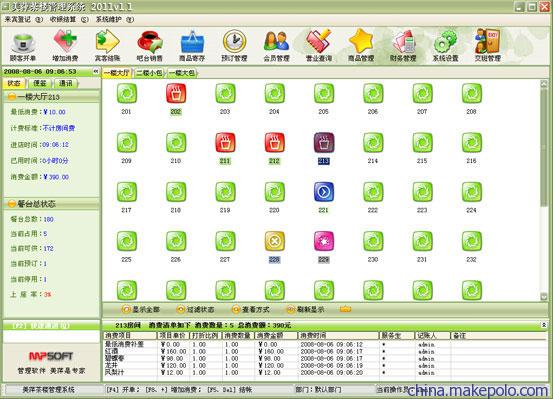The width and height of the screenshot is (553, 399).
Task: Click the 显示全部 button
Action: 141,309
